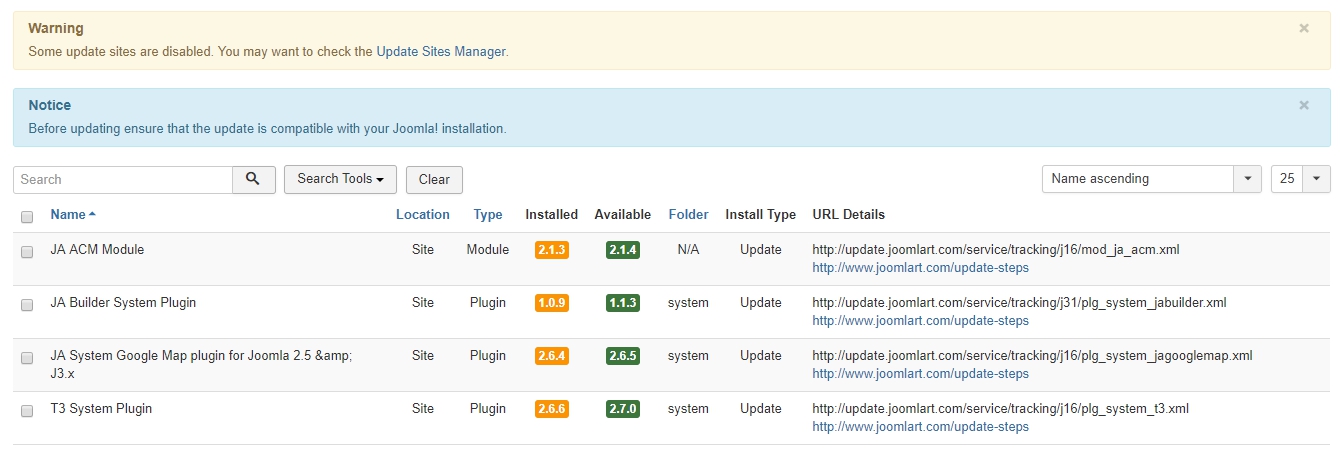Check the JA ACM Module checkbox
Viewport: 1340px width, 457px height.
(27, 251)
